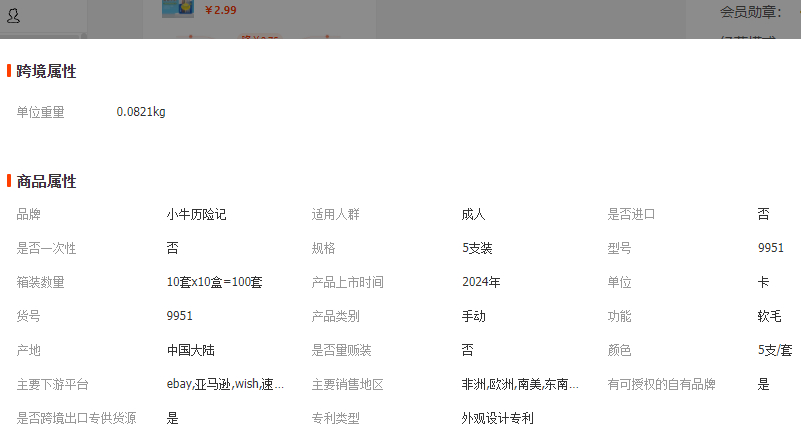Select model number 9951 beside 型号
This screenshot has height=426, width=801.
point(771,248)
